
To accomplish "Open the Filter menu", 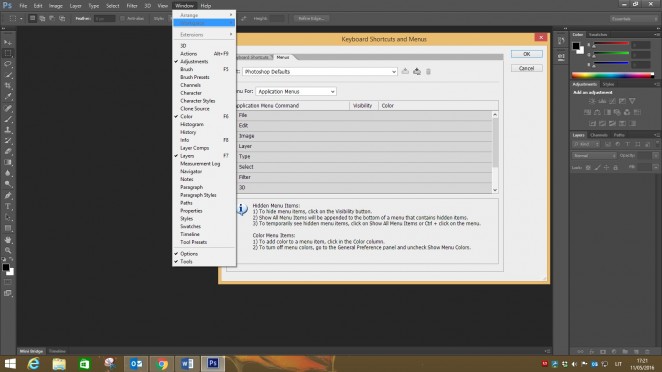I will [132, 6].
